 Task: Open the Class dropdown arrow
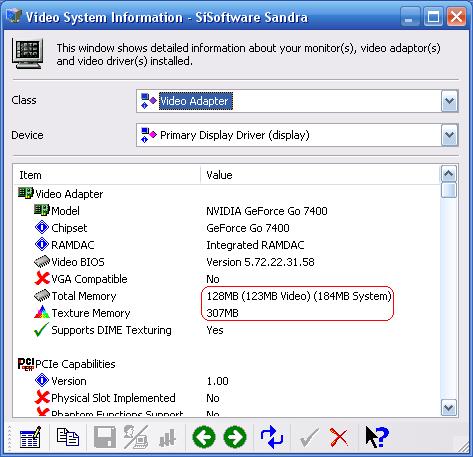point(449,101)
